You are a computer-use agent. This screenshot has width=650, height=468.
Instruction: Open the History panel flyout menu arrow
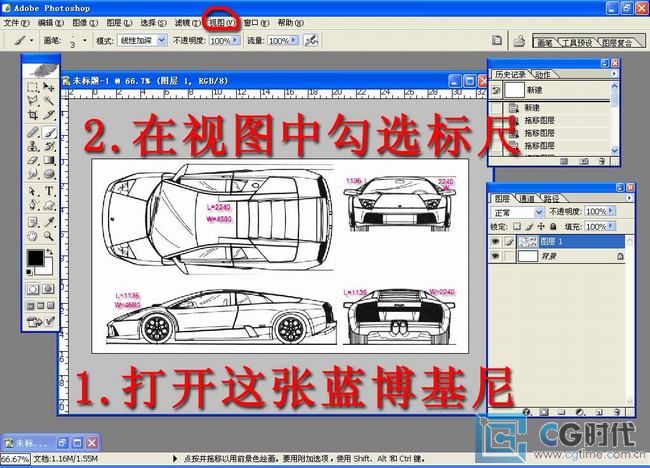coord(614,74)
